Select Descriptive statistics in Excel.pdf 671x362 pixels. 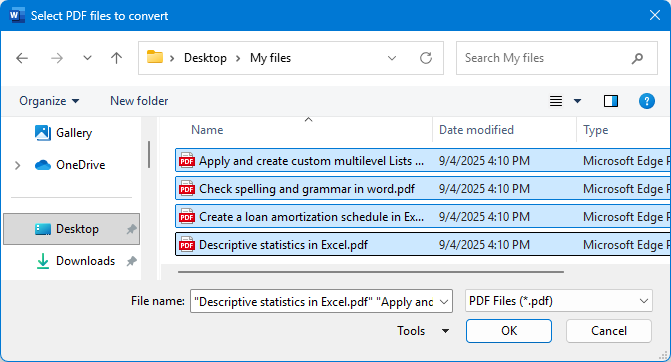[x=423, y=244]
